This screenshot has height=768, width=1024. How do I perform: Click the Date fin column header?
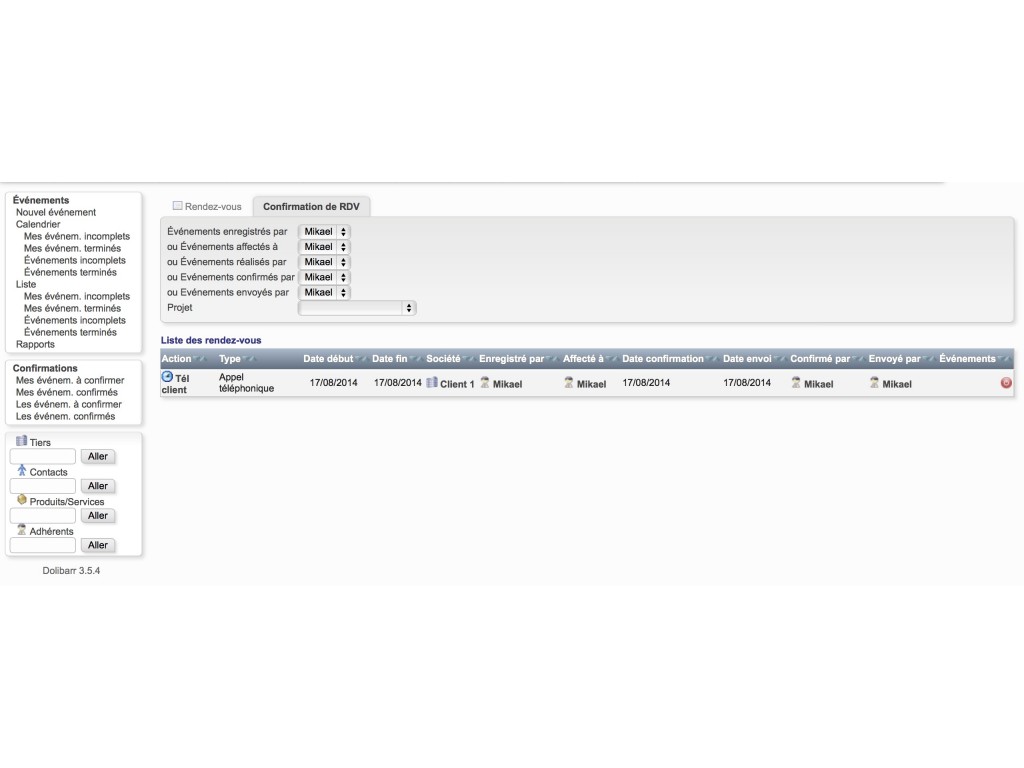coord(390,359)
